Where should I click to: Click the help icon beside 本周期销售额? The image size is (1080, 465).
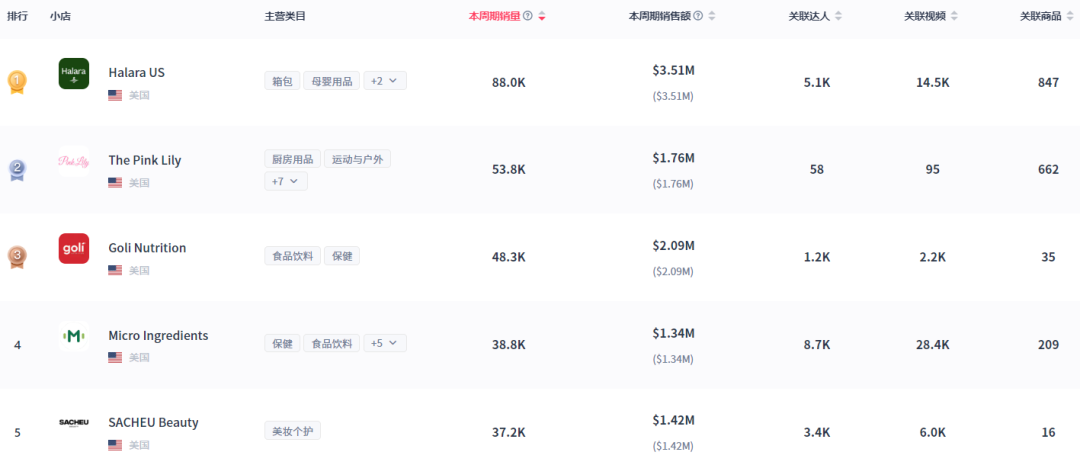pos(698,16)
